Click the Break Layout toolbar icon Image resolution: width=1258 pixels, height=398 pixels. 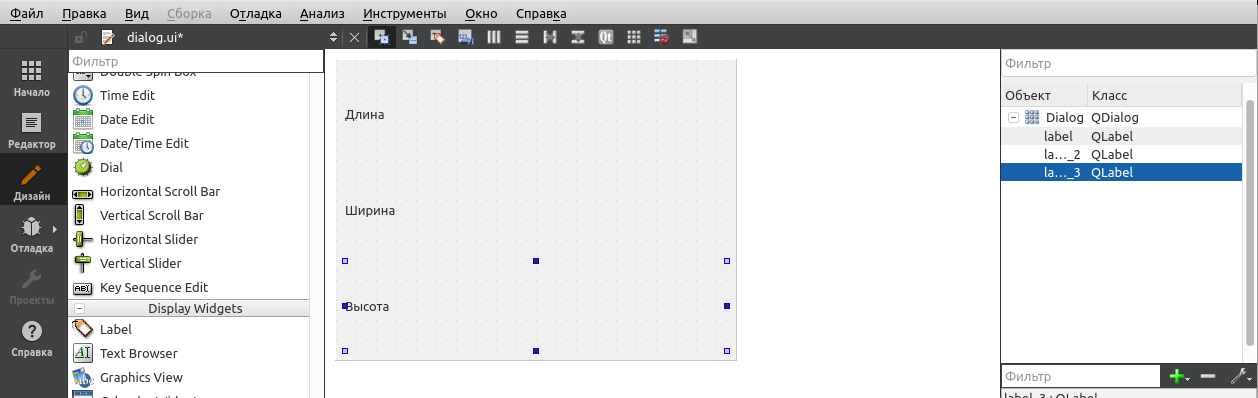[x=661, y=37]
